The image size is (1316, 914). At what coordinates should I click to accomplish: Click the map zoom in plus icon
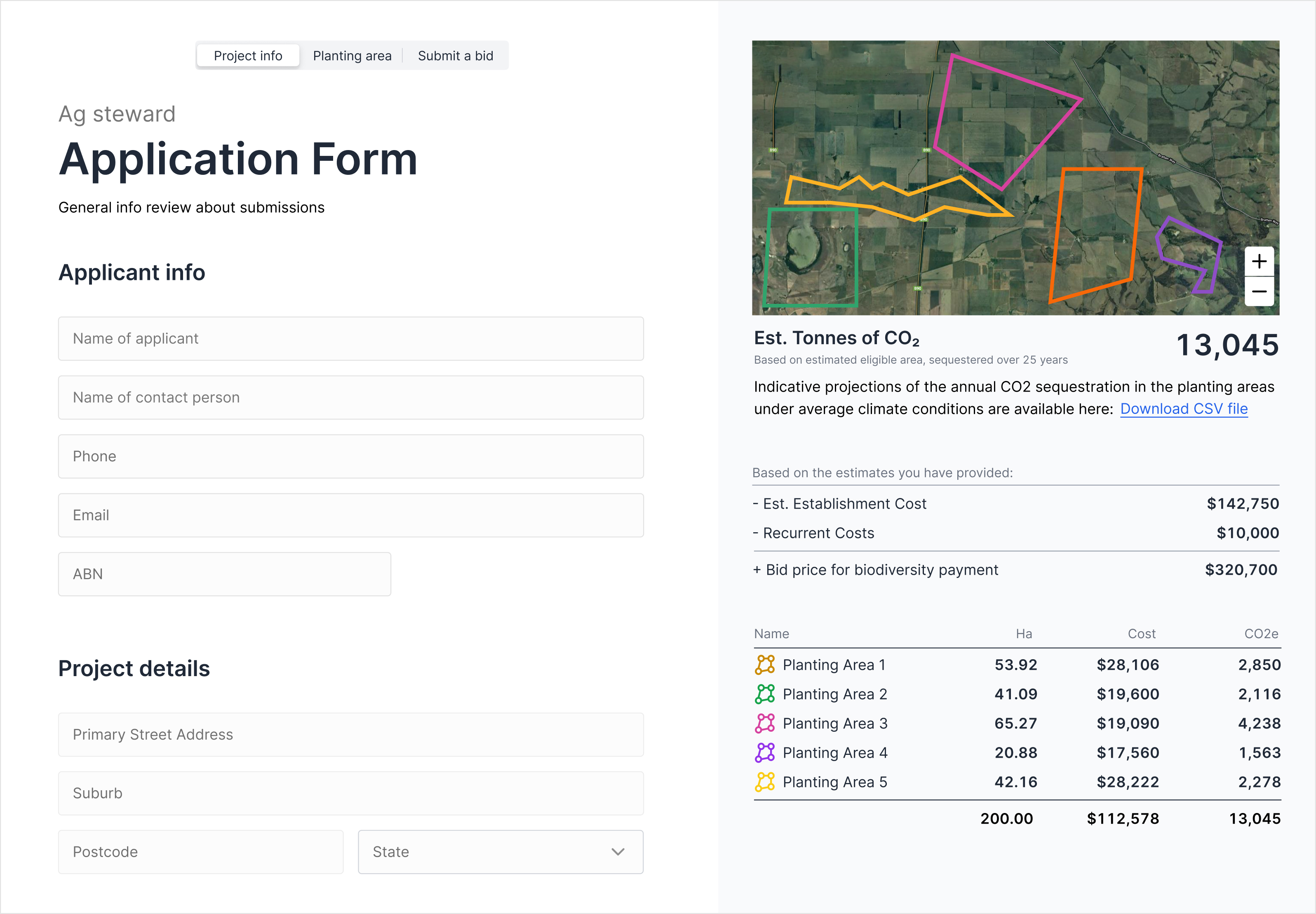click(1259, 262)
